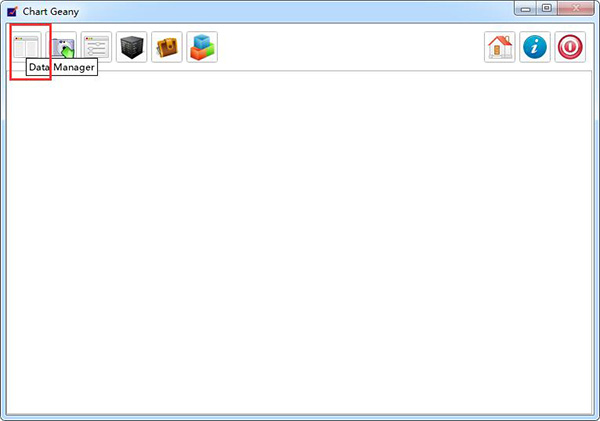This screenshot has height=421, width=600.
Task: Click the empty toolbar space before the Home icon
Action: [x=350, y=47]
